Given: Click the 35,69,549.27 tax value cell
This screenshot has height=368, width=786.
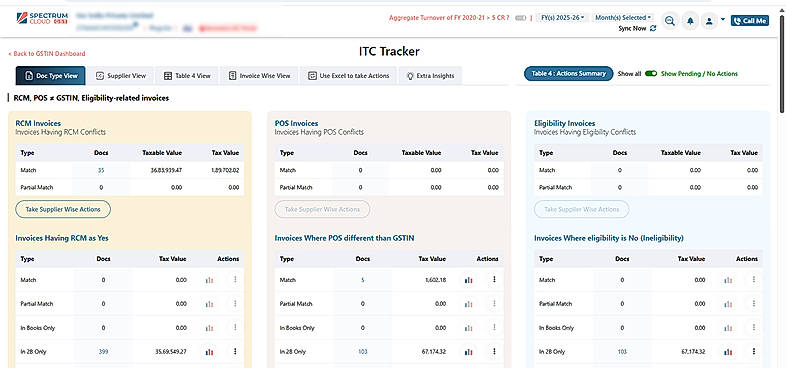Looking at the screenshot, I should [x=170, y=352].
